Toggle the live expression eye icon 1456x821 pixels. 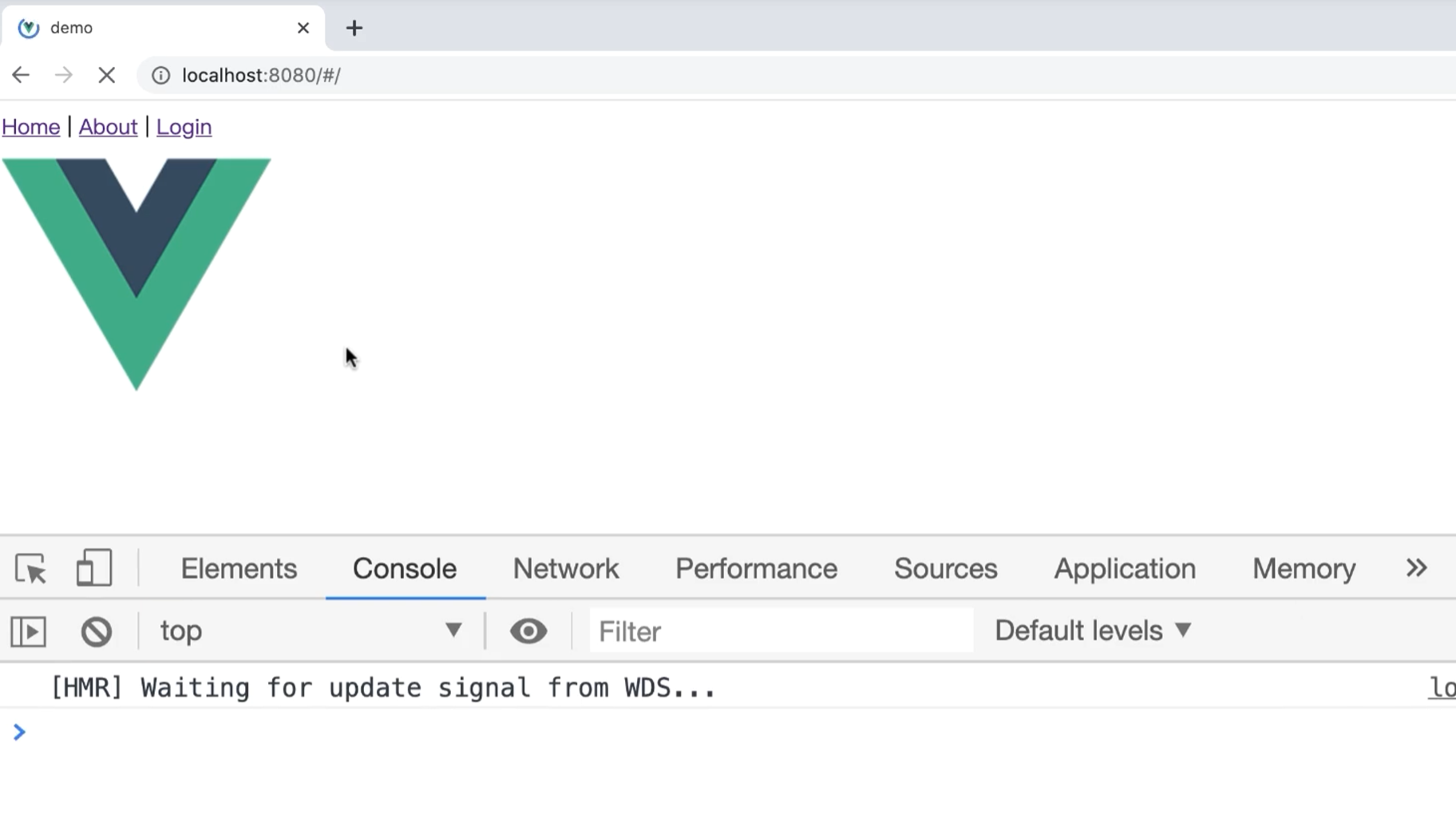tap(528, 632)
